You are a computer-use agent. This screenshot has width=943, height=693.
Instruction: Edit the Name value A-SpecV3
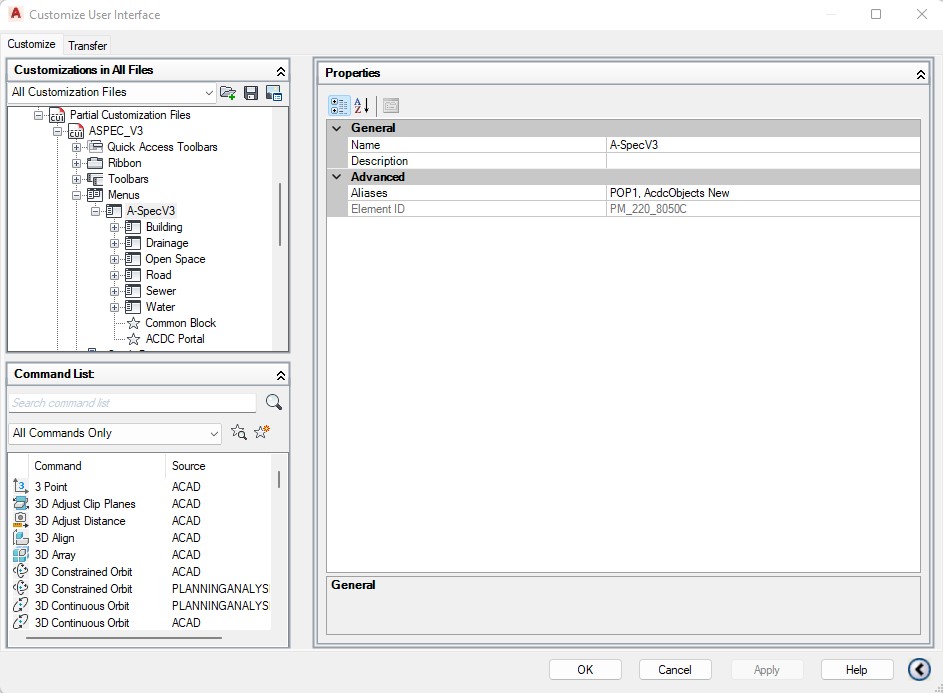coord(763,145)
